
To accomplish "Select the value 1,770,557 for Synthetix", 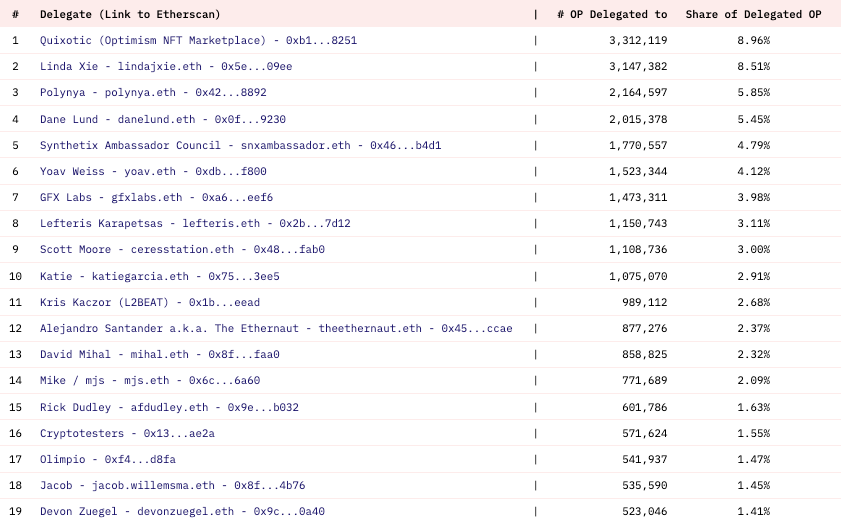I will click(x=638, y=145).
